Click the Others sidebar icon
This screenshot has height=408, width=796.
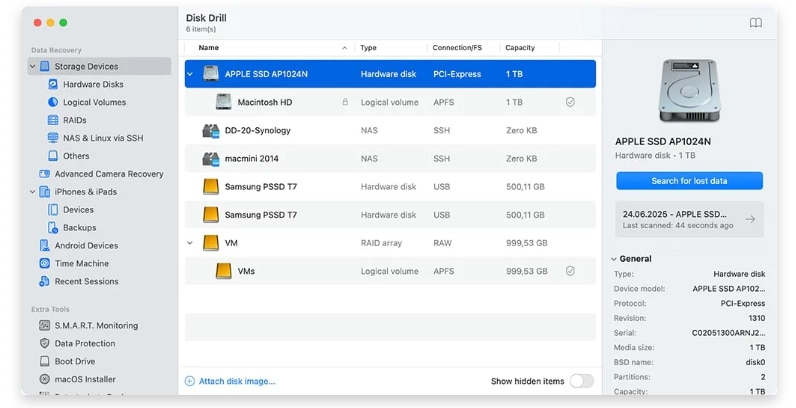click(53, 156)
